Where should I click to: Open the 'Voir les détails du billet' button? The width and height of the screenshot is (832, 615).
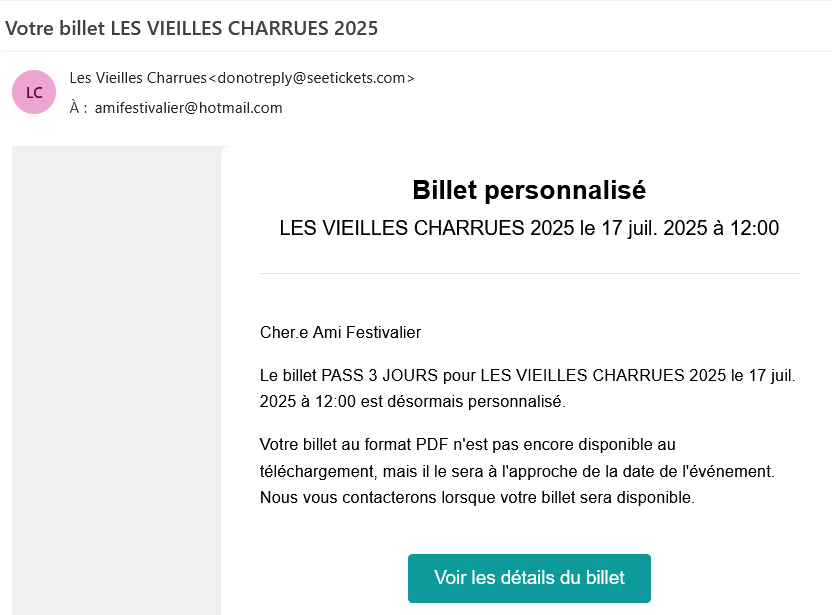coord(529,578)
